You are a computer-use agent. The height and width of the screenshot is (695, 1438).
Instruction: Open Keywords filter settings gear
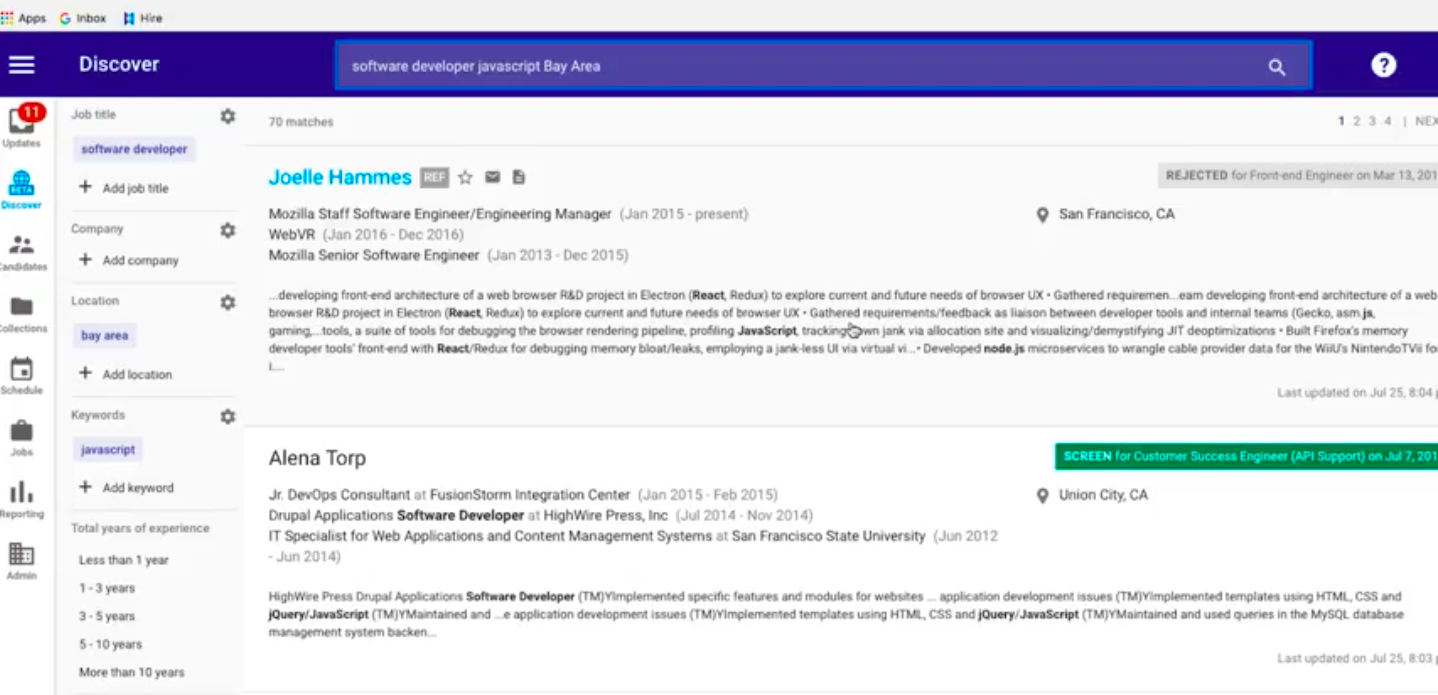click(x=228, y=416)
